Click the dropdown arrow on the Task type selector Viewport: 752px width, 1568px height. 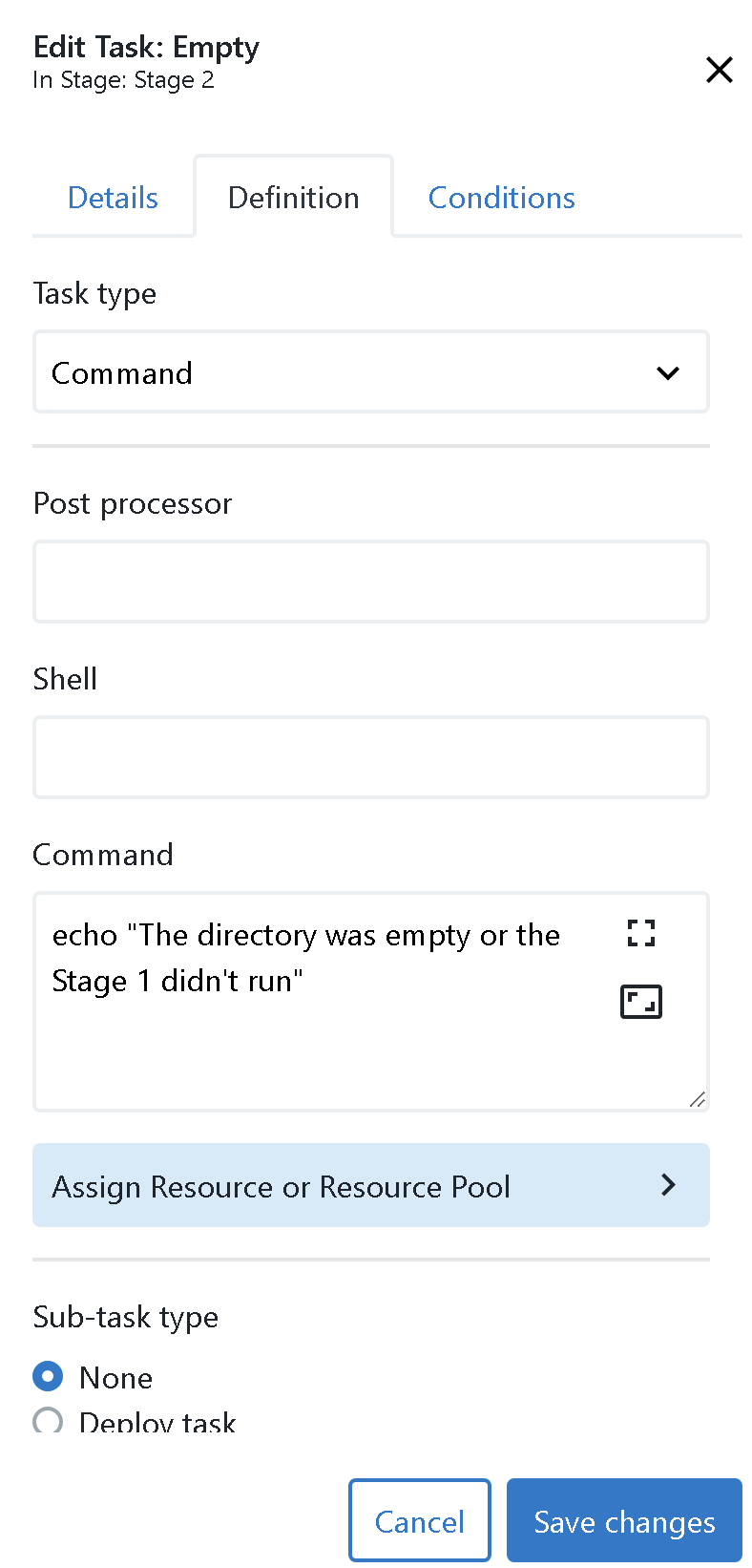point(668,373)
